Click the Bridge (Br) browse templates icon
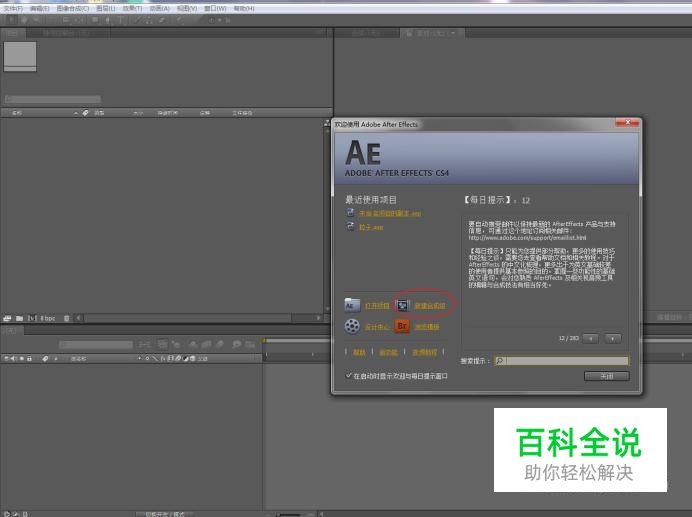Image resolution: width=692 pixels, height=517 pixels. click(x=402, y=326)
